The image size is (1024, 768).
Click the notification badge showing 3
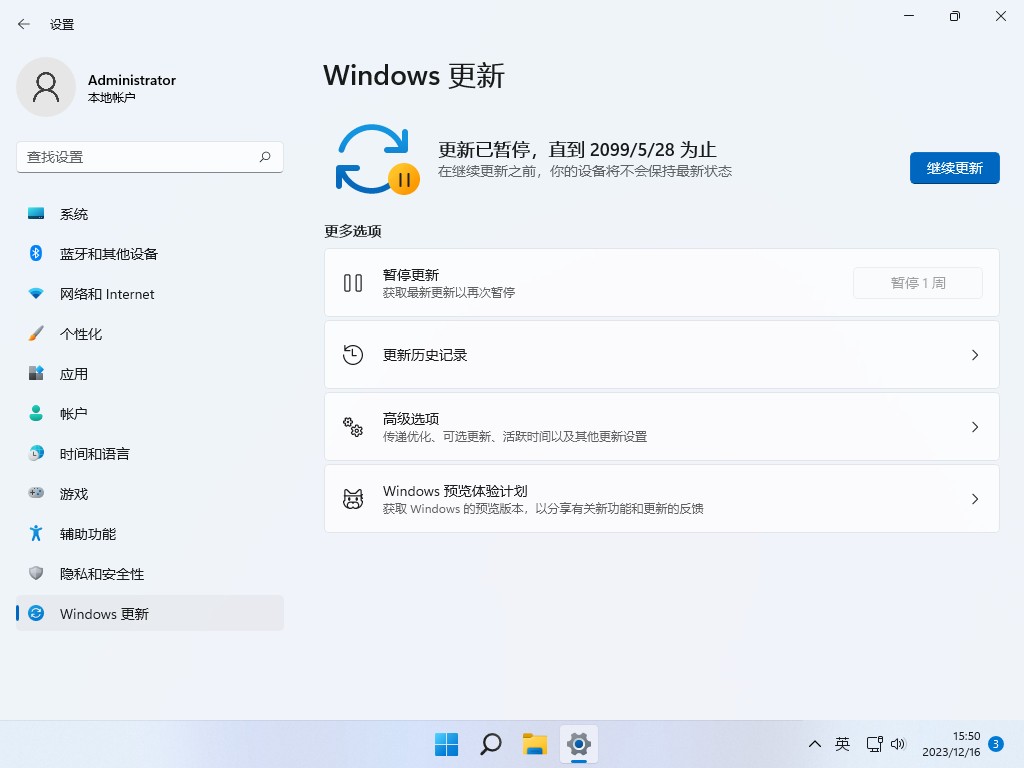tap(996, 744)
